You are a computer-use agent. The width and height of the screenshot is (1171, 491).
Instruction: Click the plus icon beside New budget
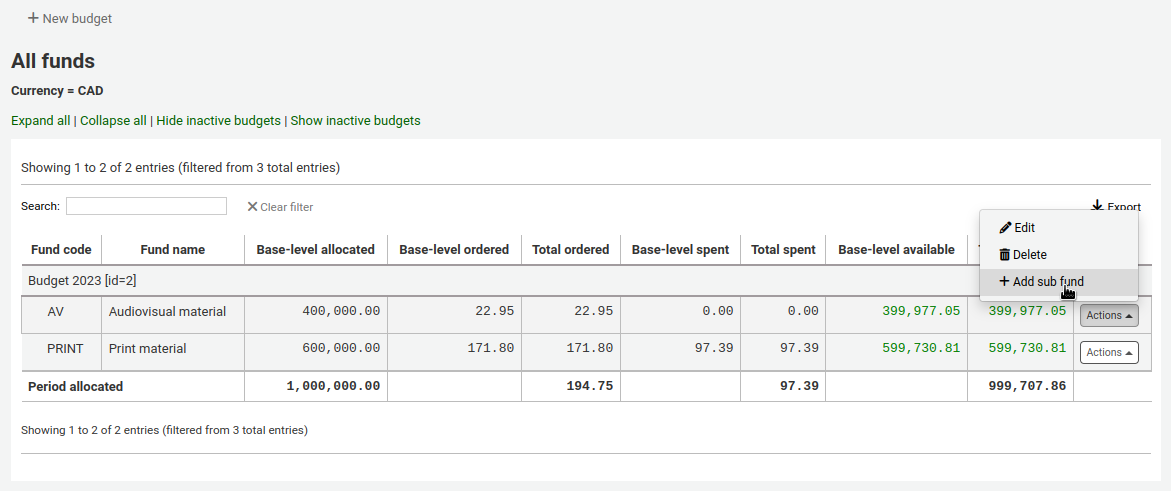33,19
